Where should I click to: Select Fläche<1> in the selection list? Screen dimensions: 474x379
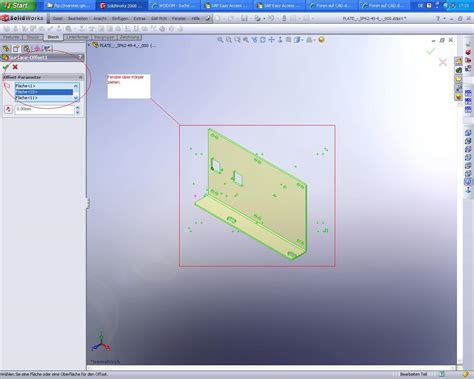(x=44, y=86)
